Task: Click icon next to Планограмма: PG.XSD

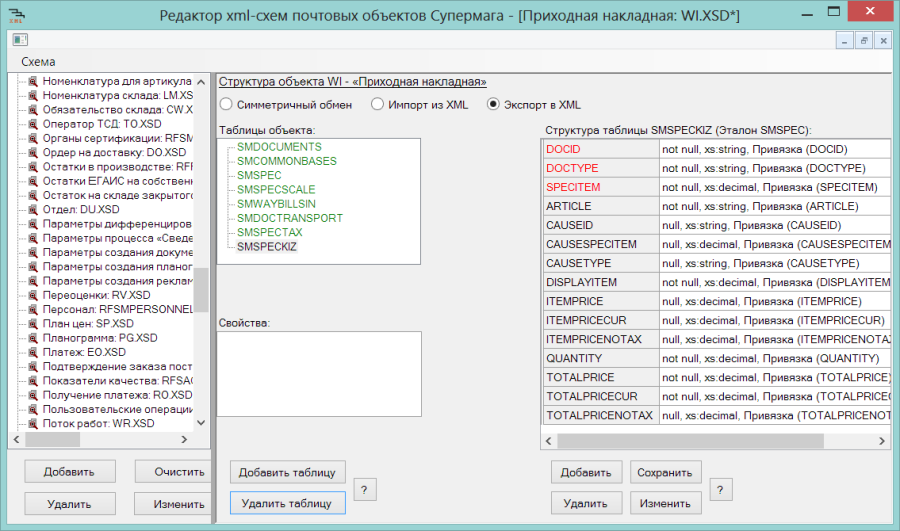Action: tap(33, 338)
